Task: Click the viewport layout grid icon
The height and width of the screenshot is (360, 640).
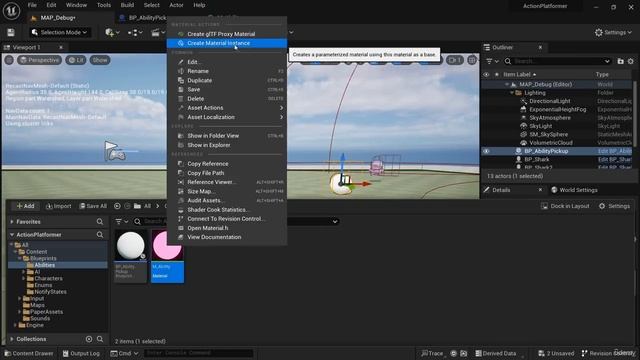Action: tap(472, 60)
